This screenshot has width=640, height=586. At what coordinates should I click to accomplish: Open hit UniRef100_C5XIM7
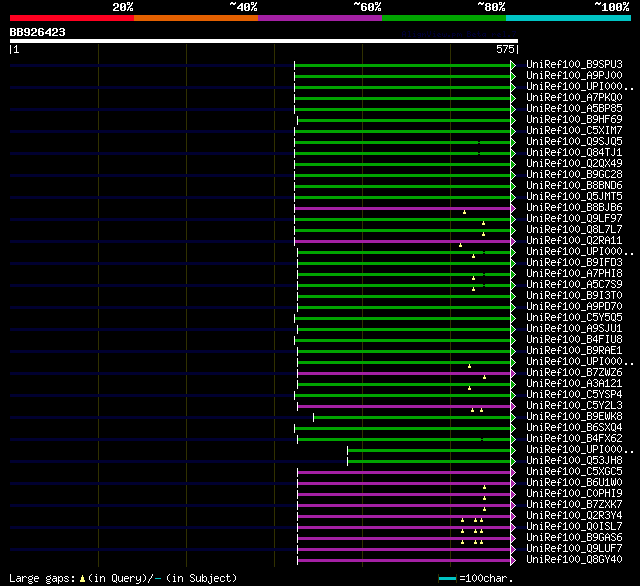(574, 131)
